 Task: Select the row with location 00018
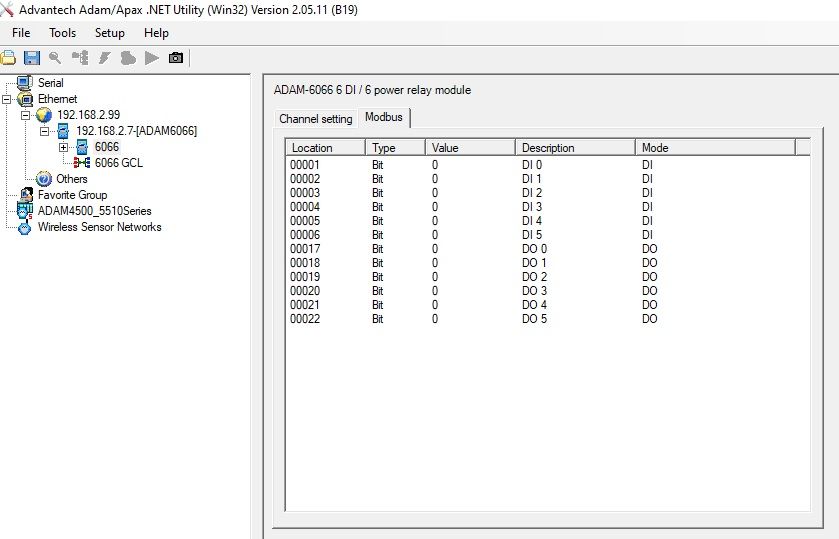(x=547, y=263)
